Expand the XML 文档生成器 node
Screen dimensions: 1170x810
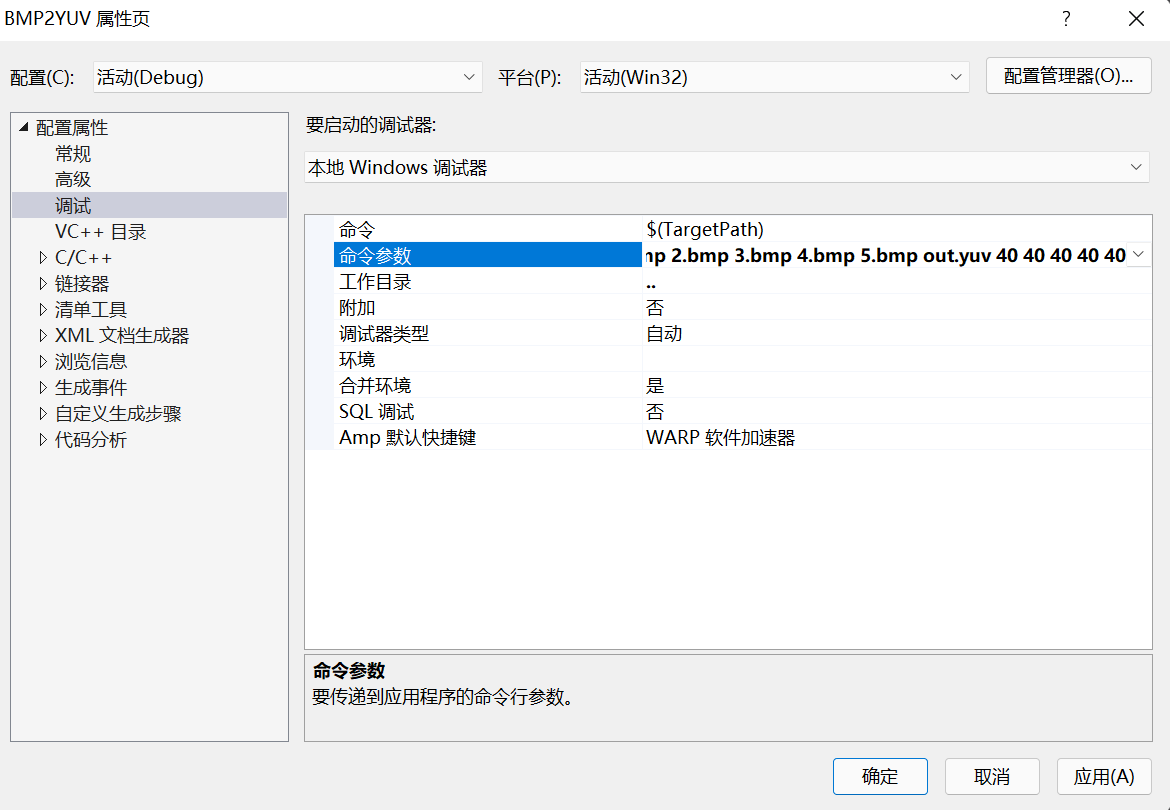[x=42, y=335]
